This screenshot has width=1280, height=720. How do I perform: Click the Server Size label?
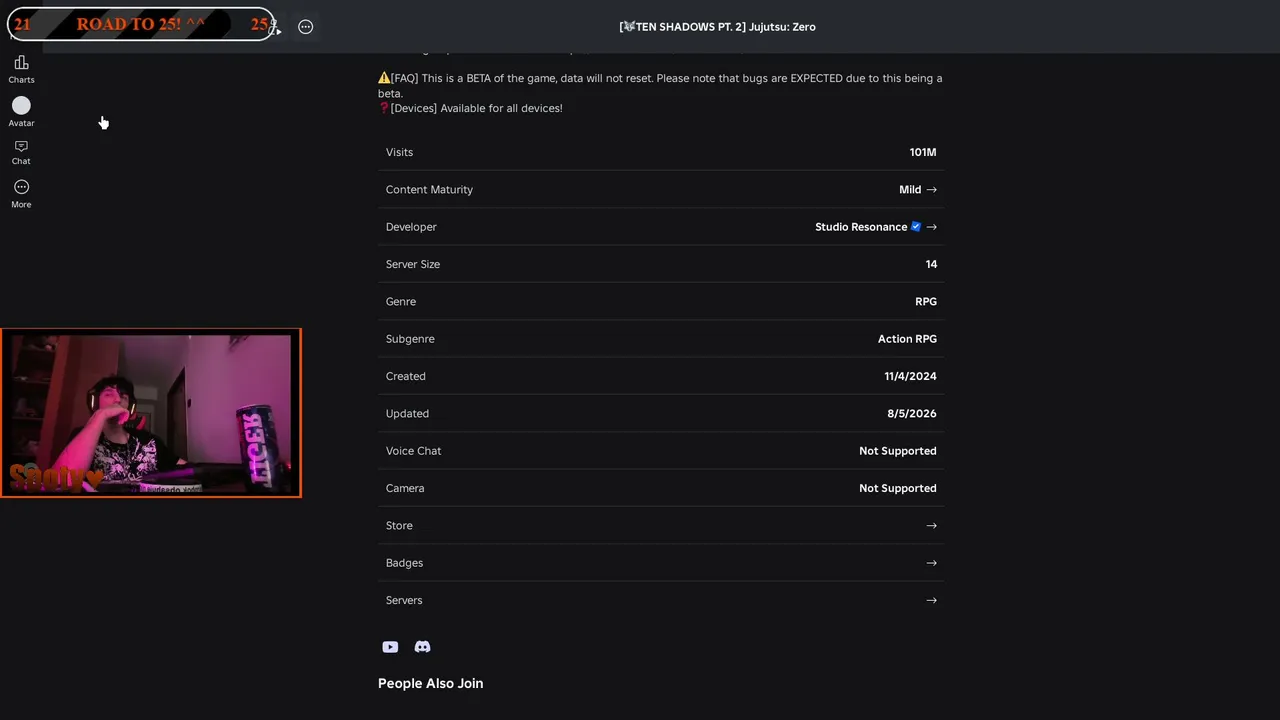[x=413, y=264]
